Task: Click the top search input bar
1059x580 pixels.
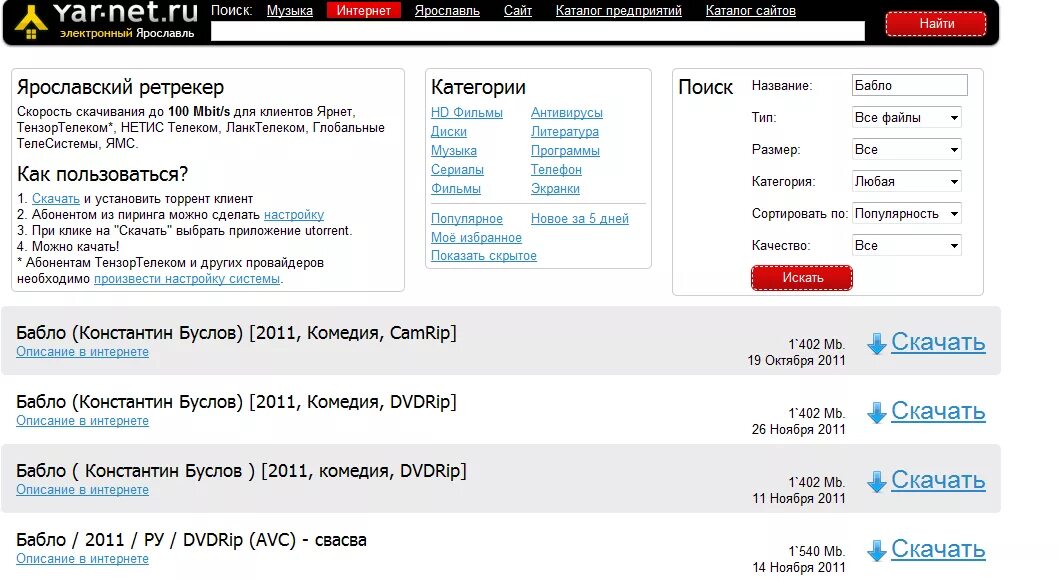Action: (540, 31)
